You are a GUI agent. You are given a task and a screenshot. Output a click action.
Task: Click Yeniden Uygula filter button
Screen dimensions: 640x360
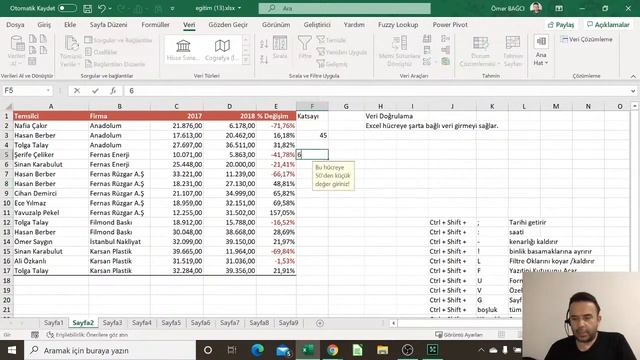[342, 52]
